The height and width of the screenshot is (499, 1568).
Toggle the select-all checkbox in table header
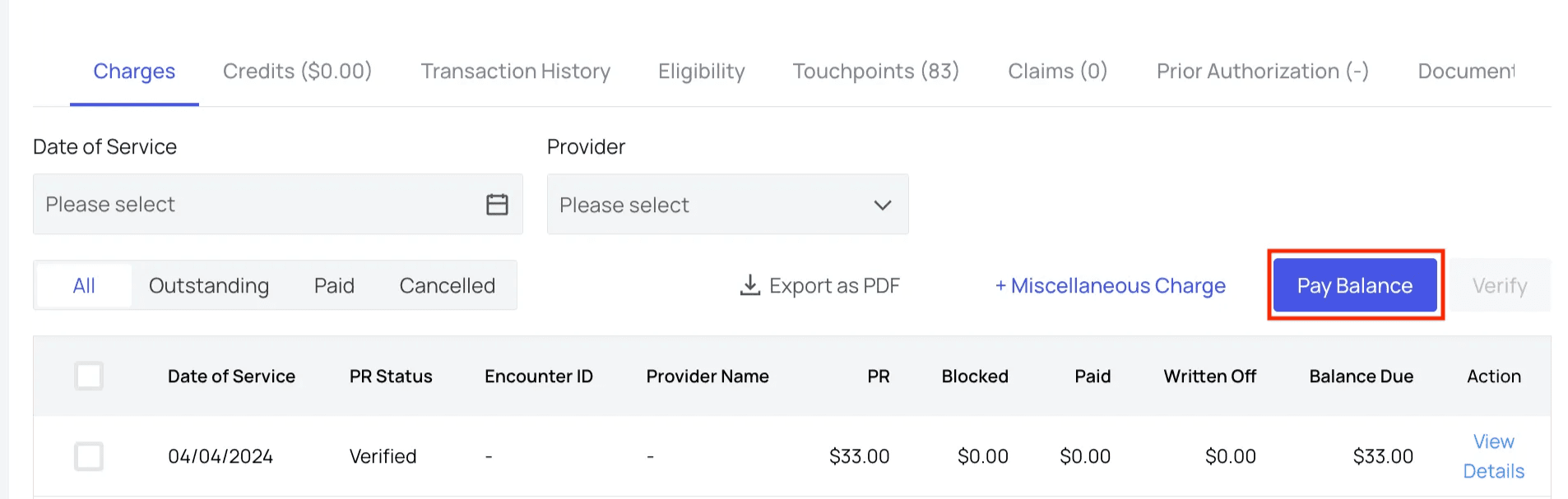(x=89, y=376)
